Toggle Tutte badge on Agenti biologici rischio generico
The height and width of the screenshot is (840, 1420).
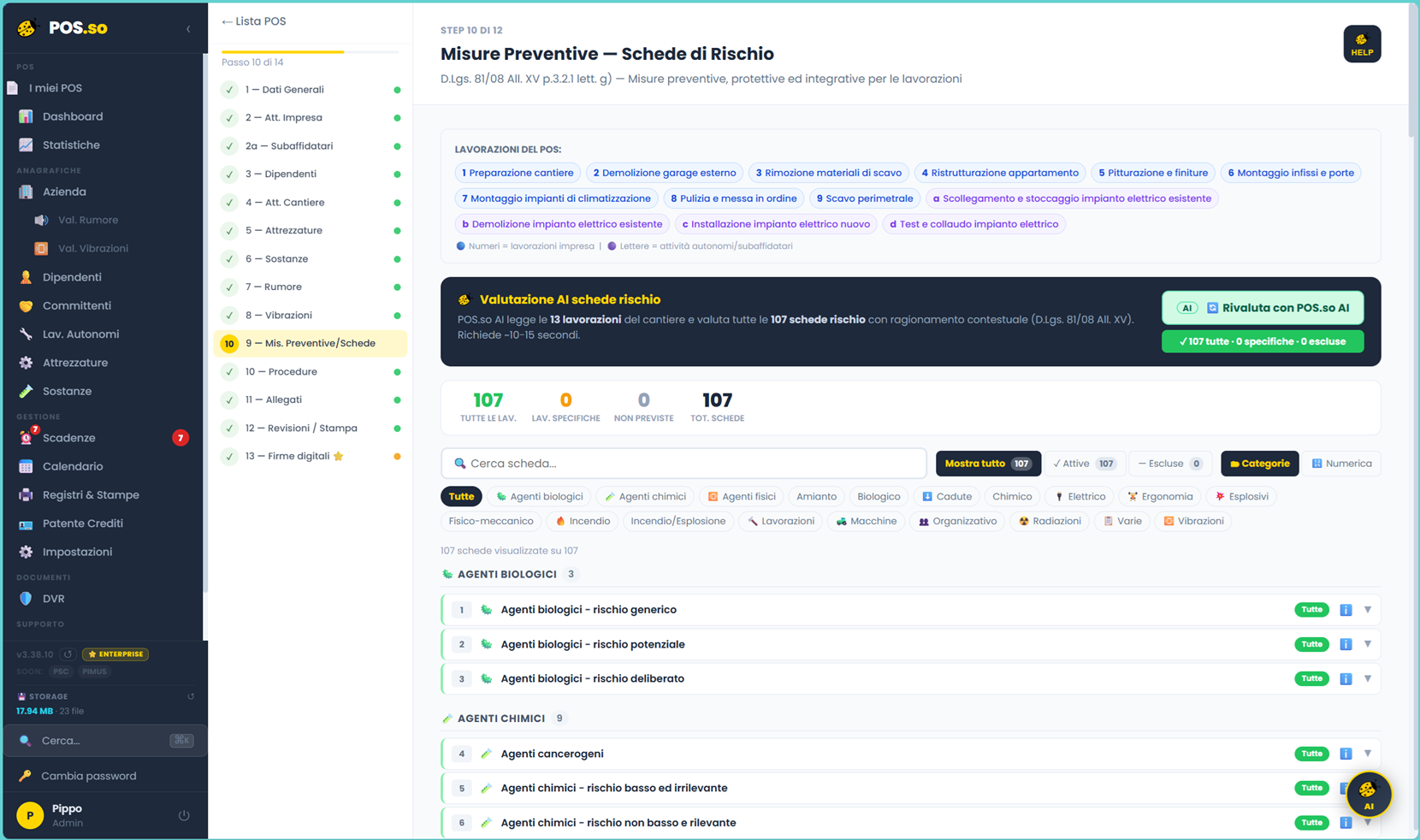(x=1311, y=610)
